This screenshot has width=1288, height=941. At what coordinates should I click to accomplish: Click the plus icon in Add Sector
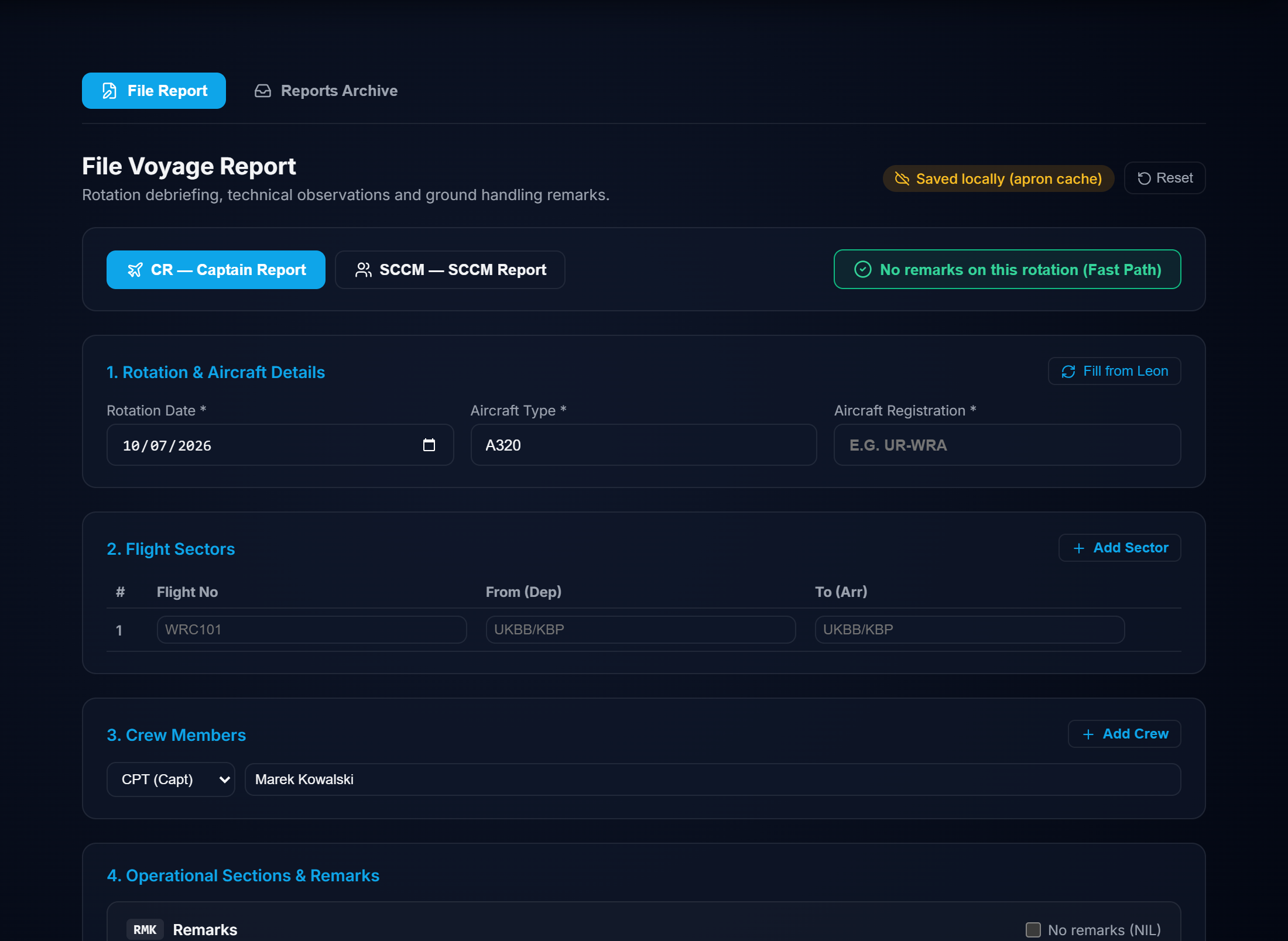tap(1079, 548)
